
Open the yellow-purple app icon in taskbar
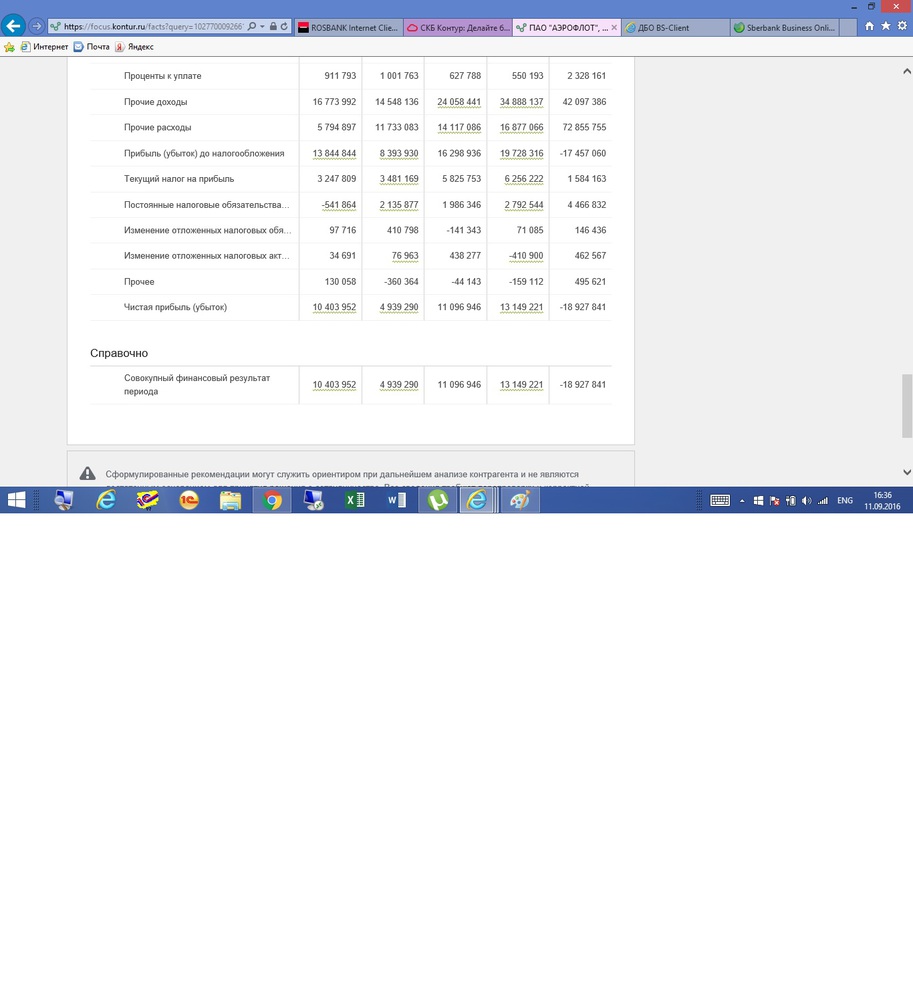pos(147,501)
